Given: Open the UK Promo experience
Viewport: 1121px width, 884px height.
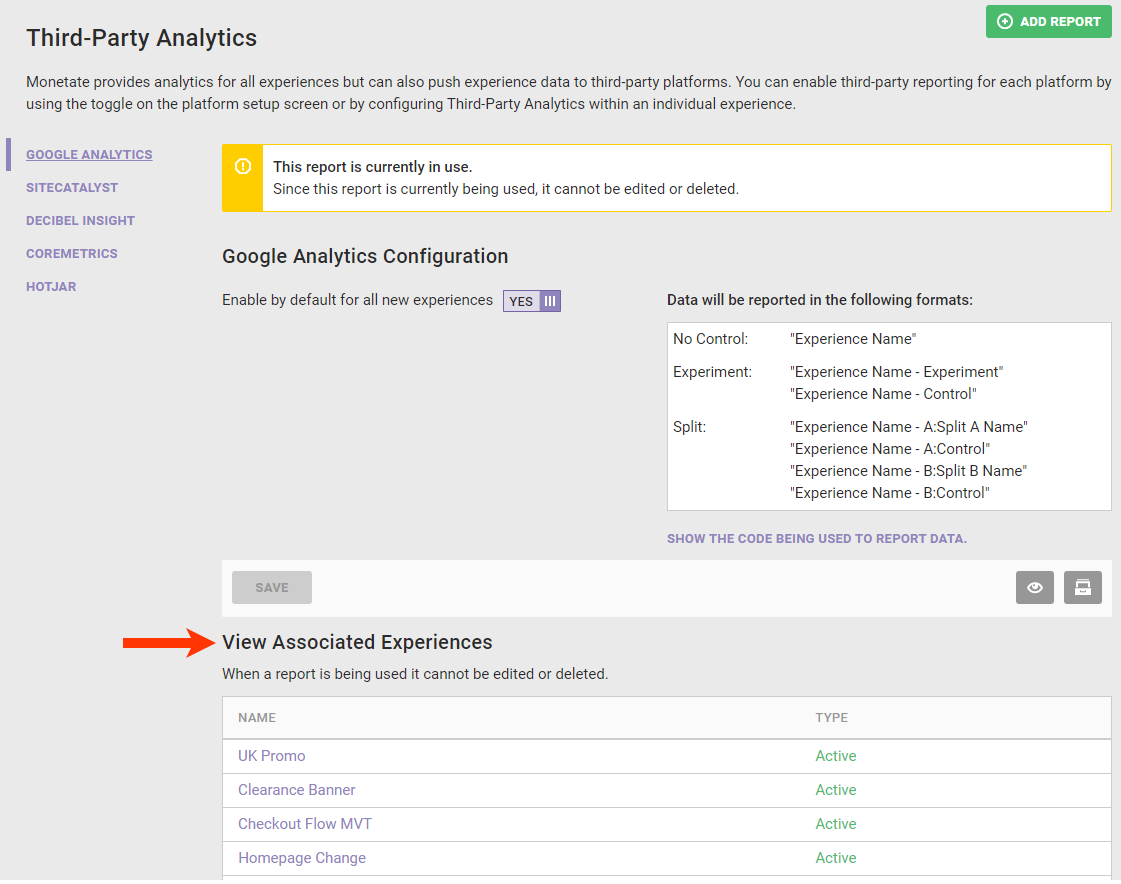Looking at the screenshot, I should click(272, 756).
